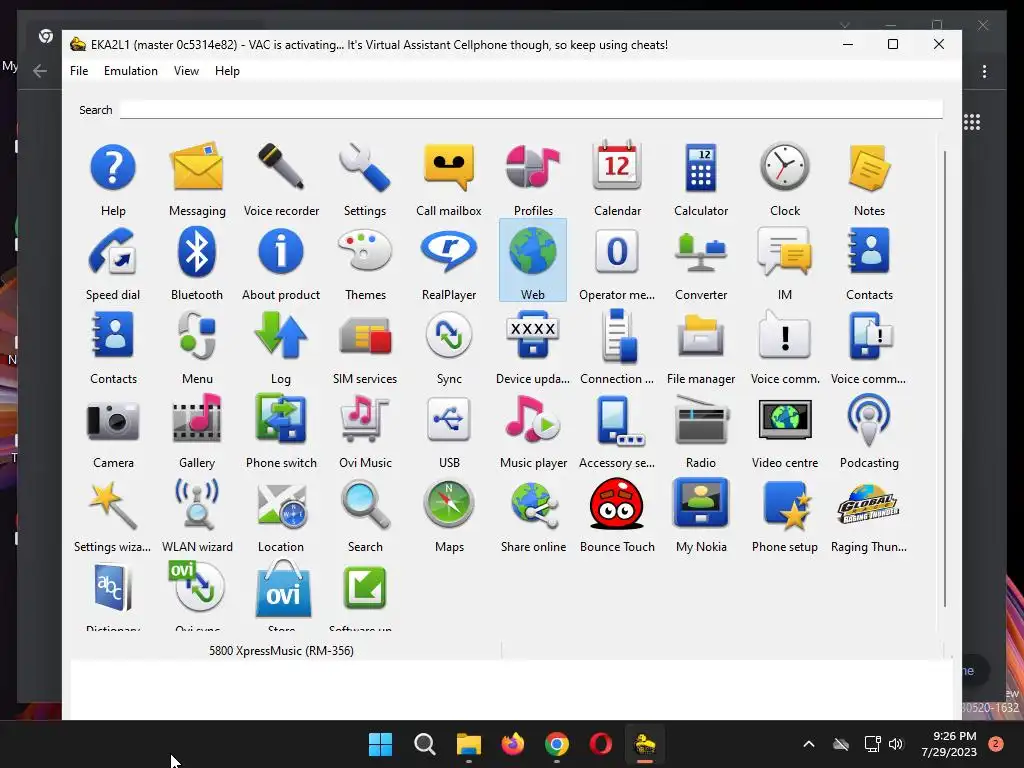Launch the Notes app
The height and width of the screenshot is (768, 1024).
[x=869, y=168]
